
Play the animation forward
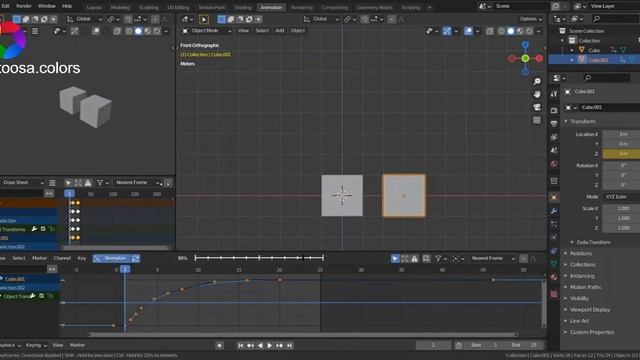coord(270,345)
